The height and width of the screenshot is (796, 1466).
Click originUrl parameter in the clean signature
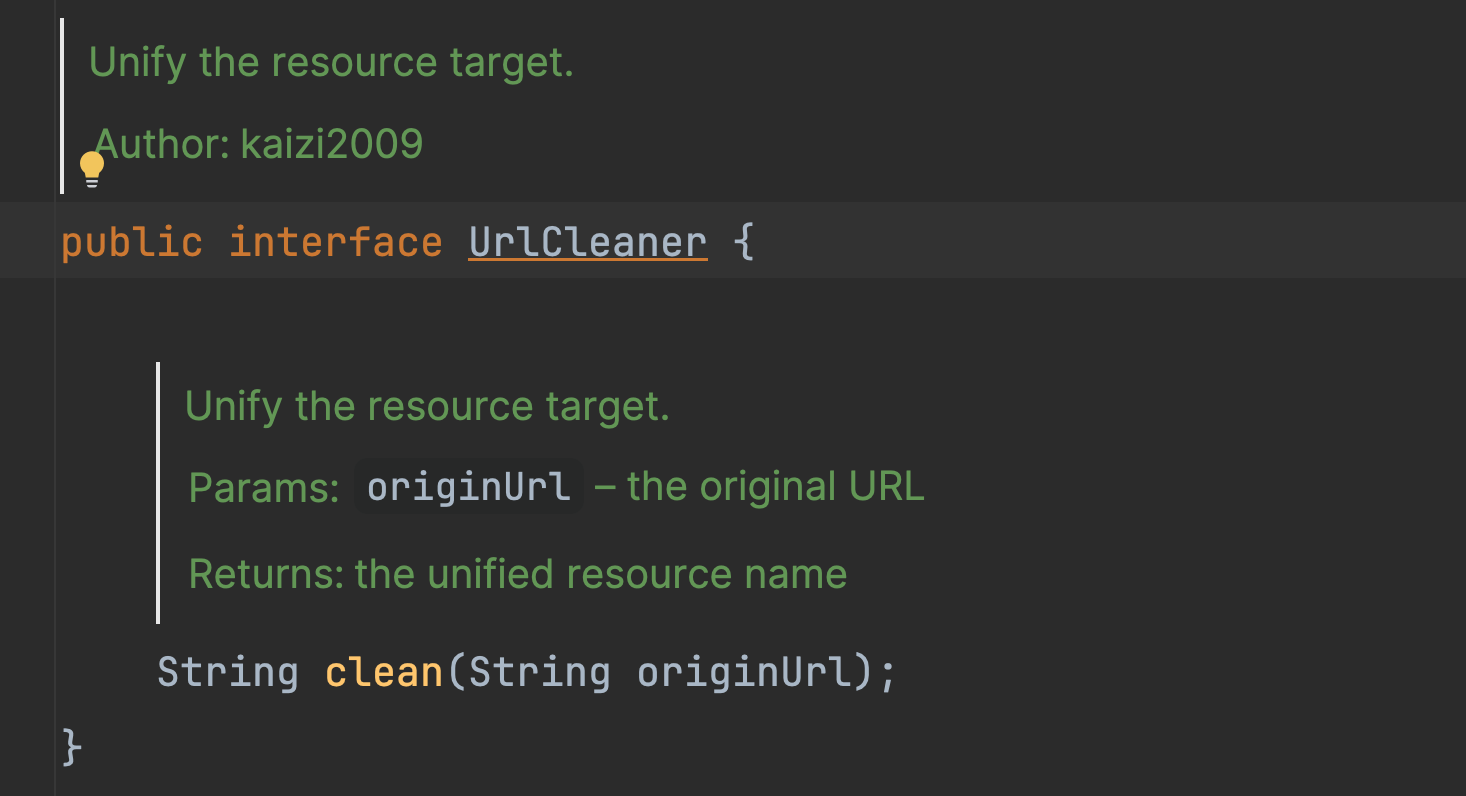(x=743, y=672)
